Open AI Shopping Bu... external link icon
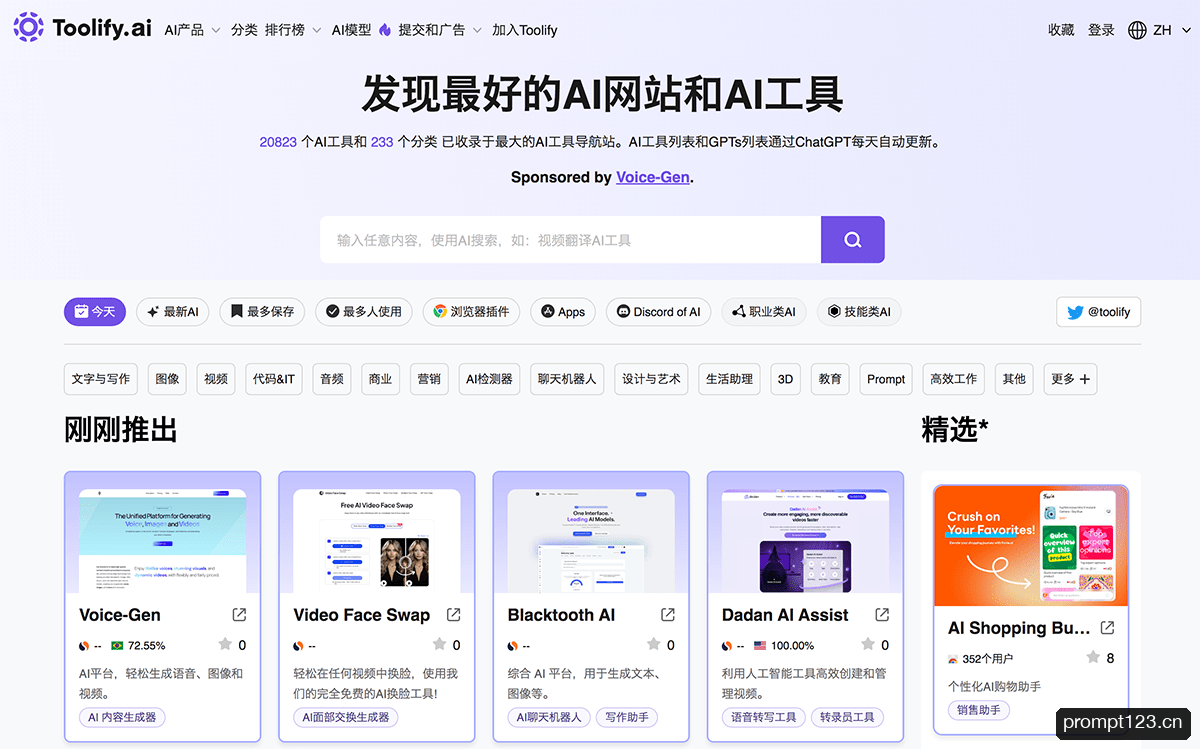This screenshot has height=749, width=1200. pyautogui.click(x=1107, y=627)
